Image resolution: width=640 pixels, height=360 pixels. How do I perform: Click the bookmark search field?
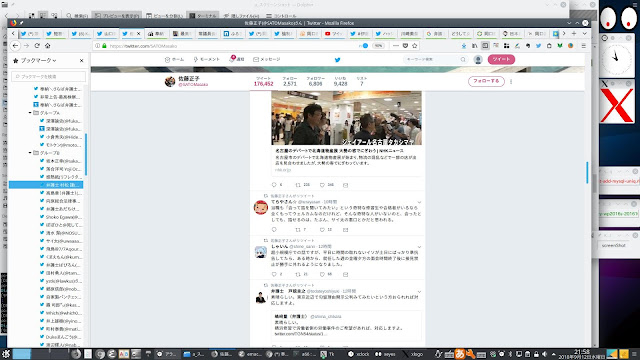[49, 76]
